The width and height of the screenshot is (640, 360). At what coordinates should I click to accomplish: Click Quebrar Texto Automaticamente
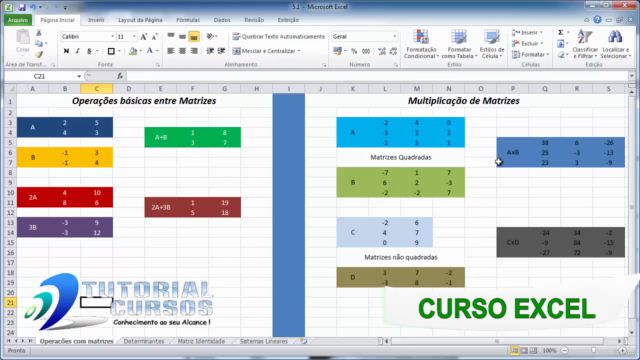pos(279,37)
